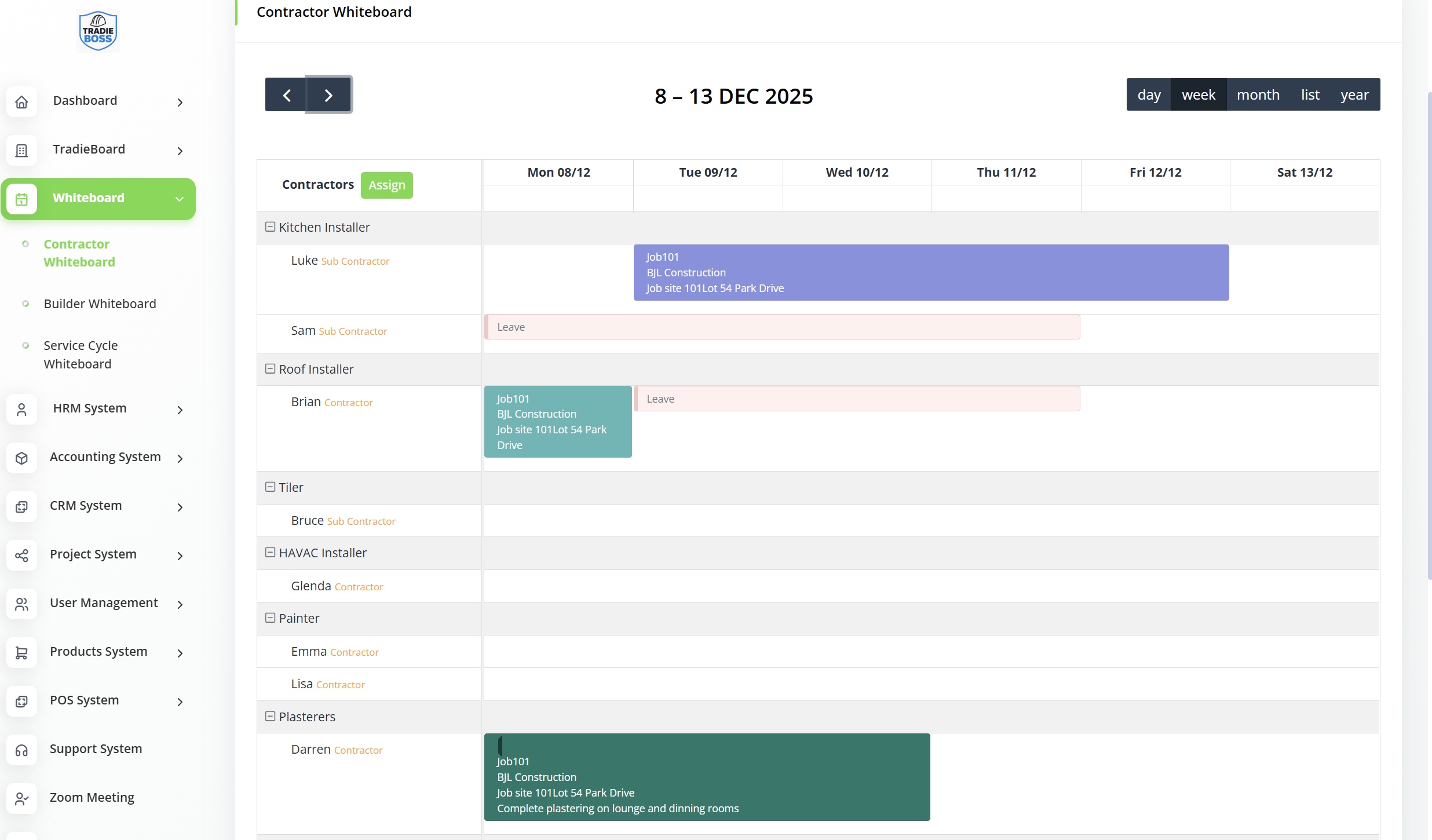Image resolution: width=1432 pixels, height=840 pixels.
Task: Click the Tradie Boss logo
Action: (x=98, y=31)
